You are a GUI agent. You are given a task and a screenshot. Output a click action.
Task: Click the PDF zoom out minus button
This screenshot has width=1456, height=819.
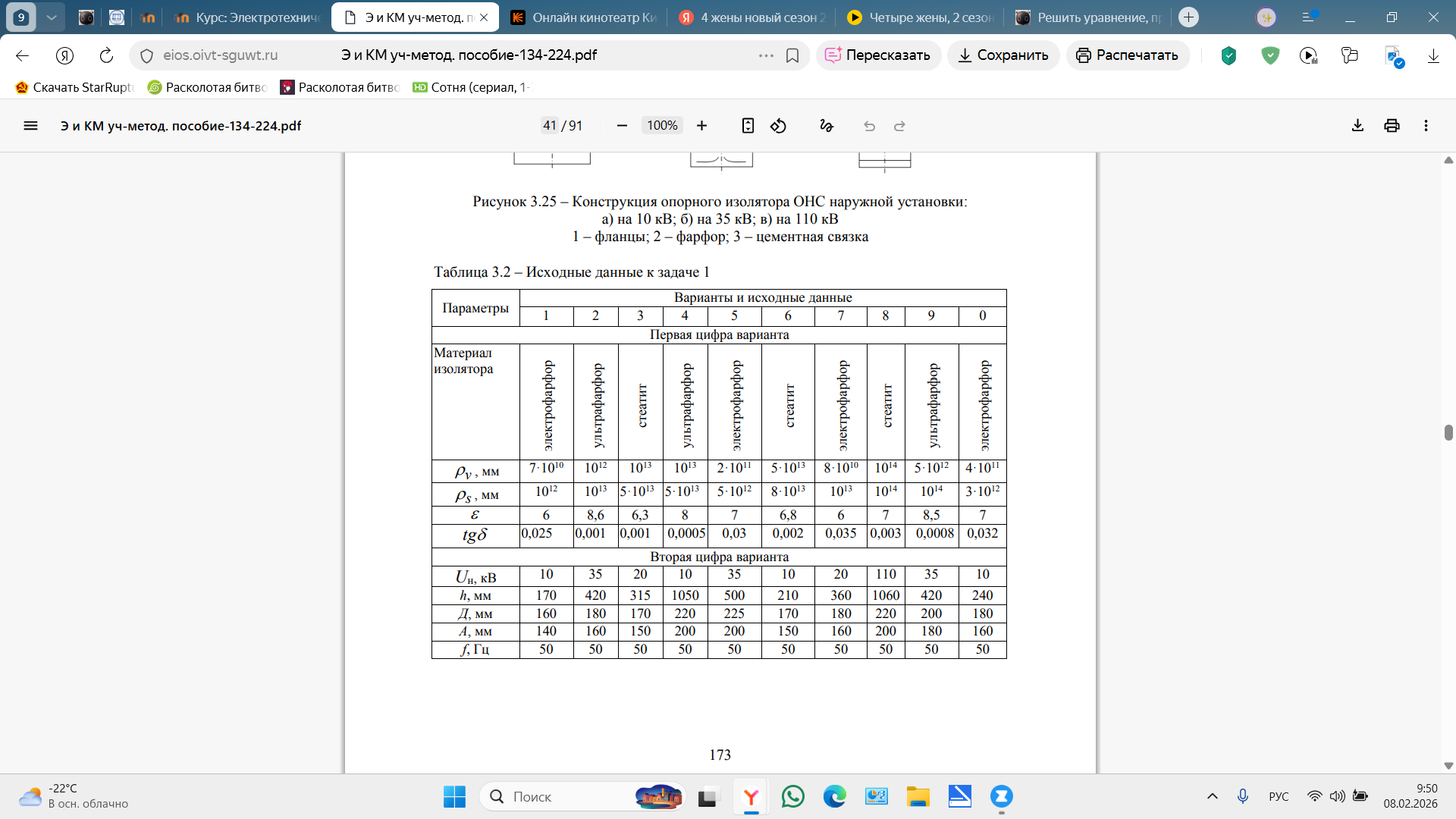click(622, 126)
